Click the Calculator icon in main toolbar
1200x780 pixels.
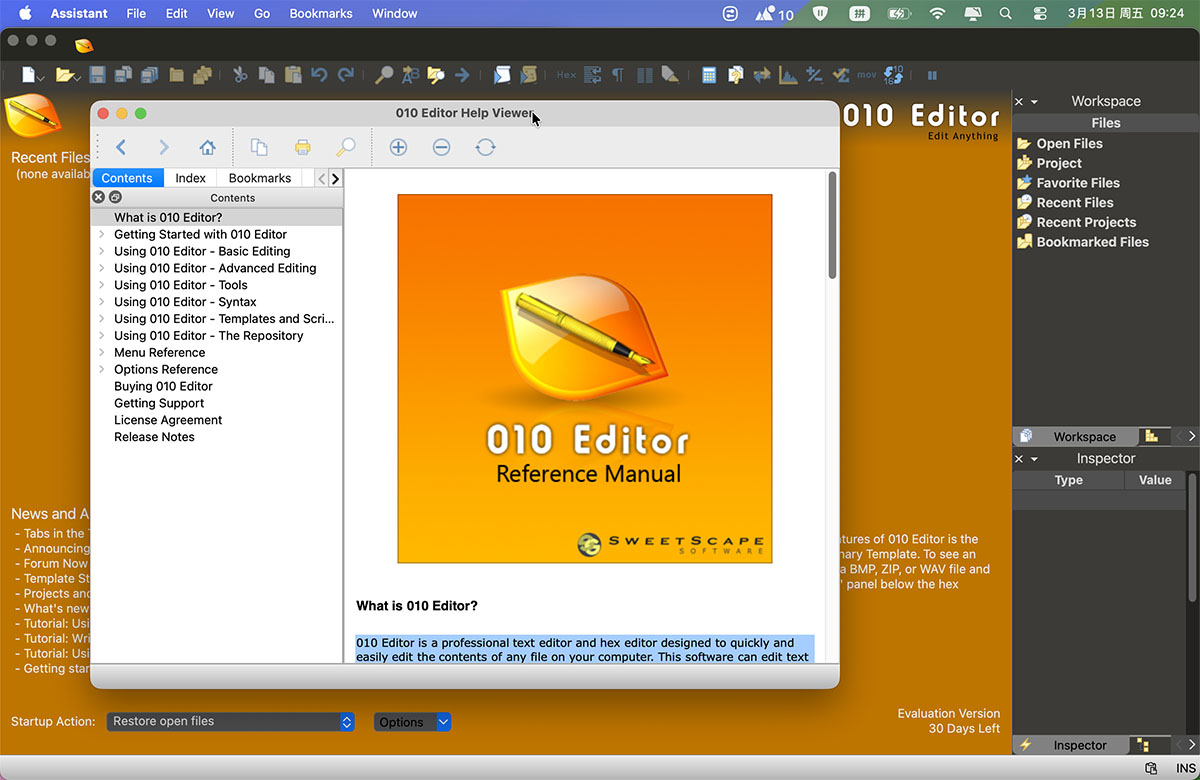709,75
